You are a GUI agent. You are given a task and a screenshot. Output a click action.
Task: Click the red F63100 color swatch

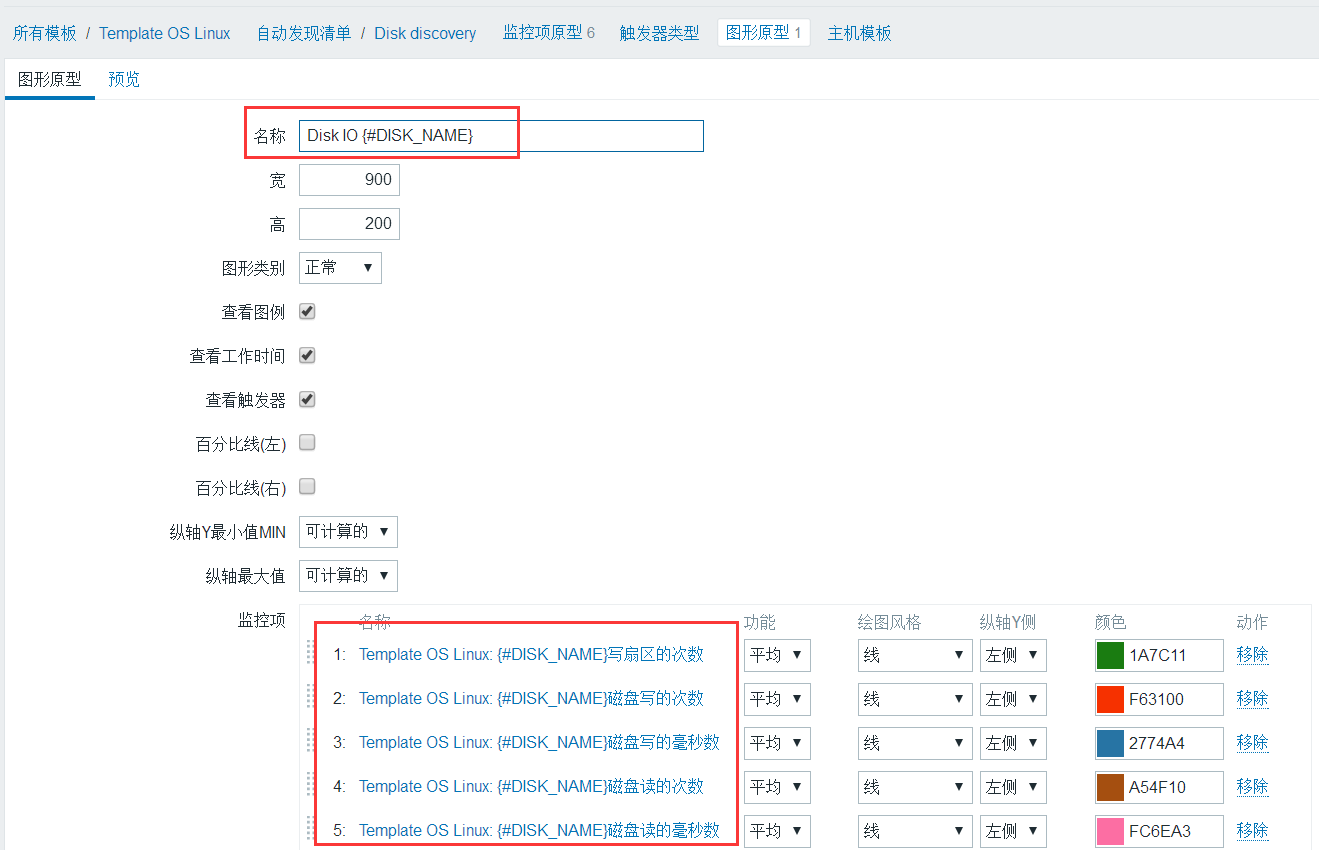tap(1110, 699)
